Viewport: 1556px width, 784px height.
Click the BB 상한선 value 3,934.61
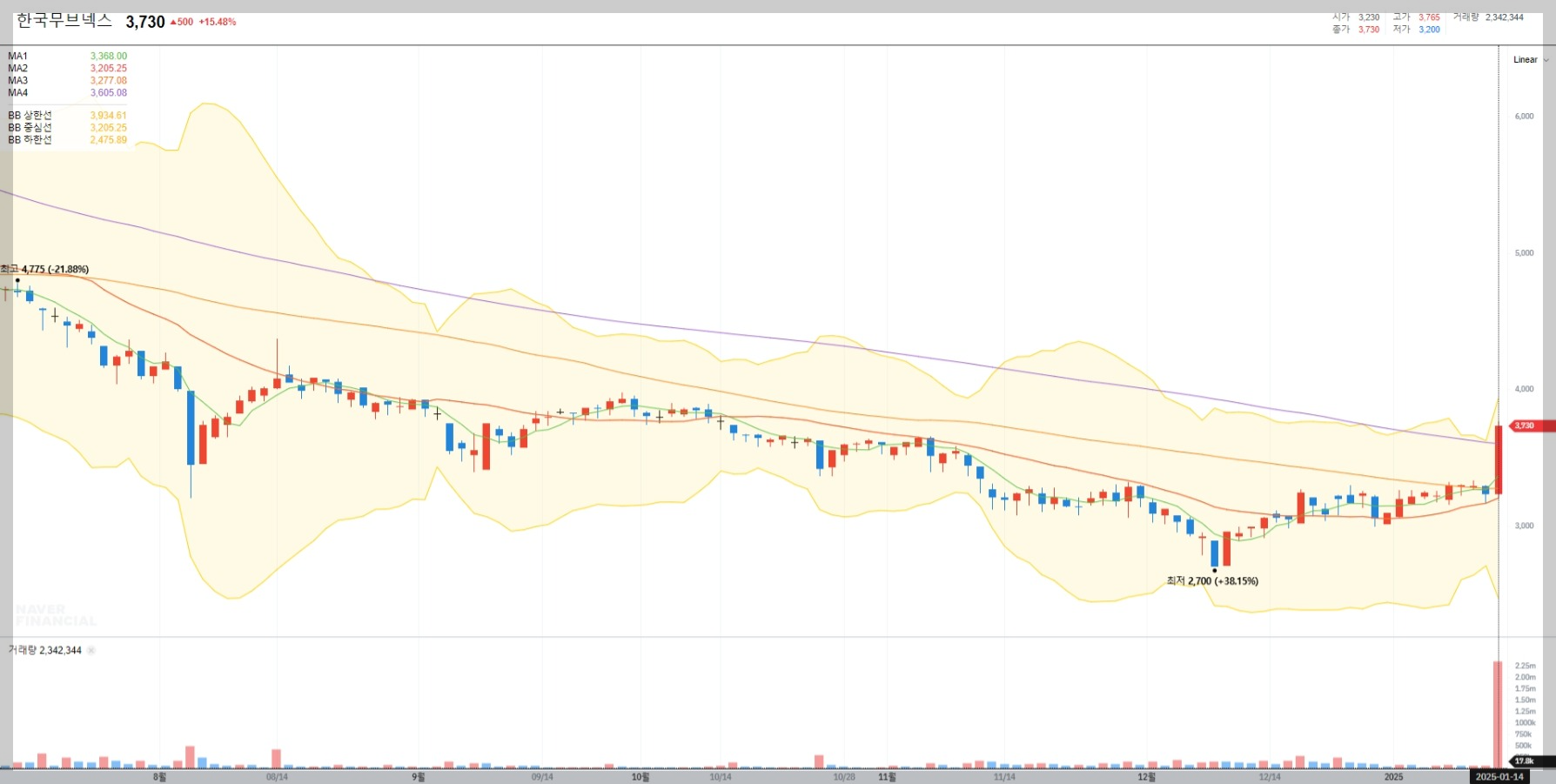[109, 115]
